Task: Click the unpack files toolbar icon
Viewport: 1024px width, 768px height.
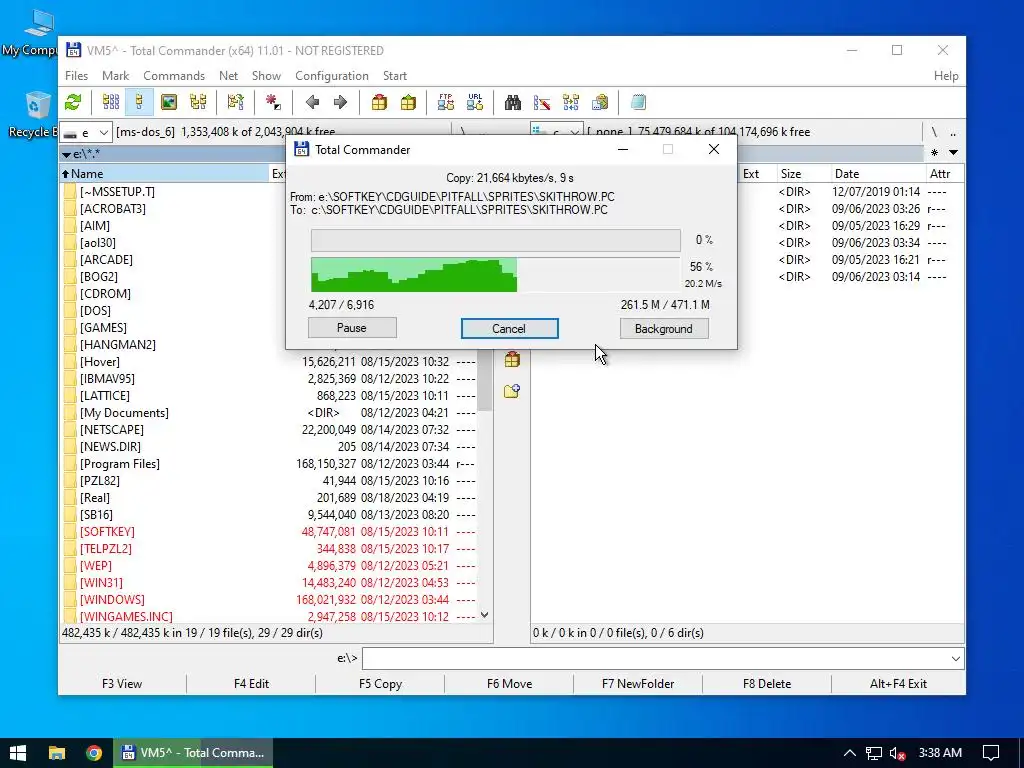Action: 408,103
